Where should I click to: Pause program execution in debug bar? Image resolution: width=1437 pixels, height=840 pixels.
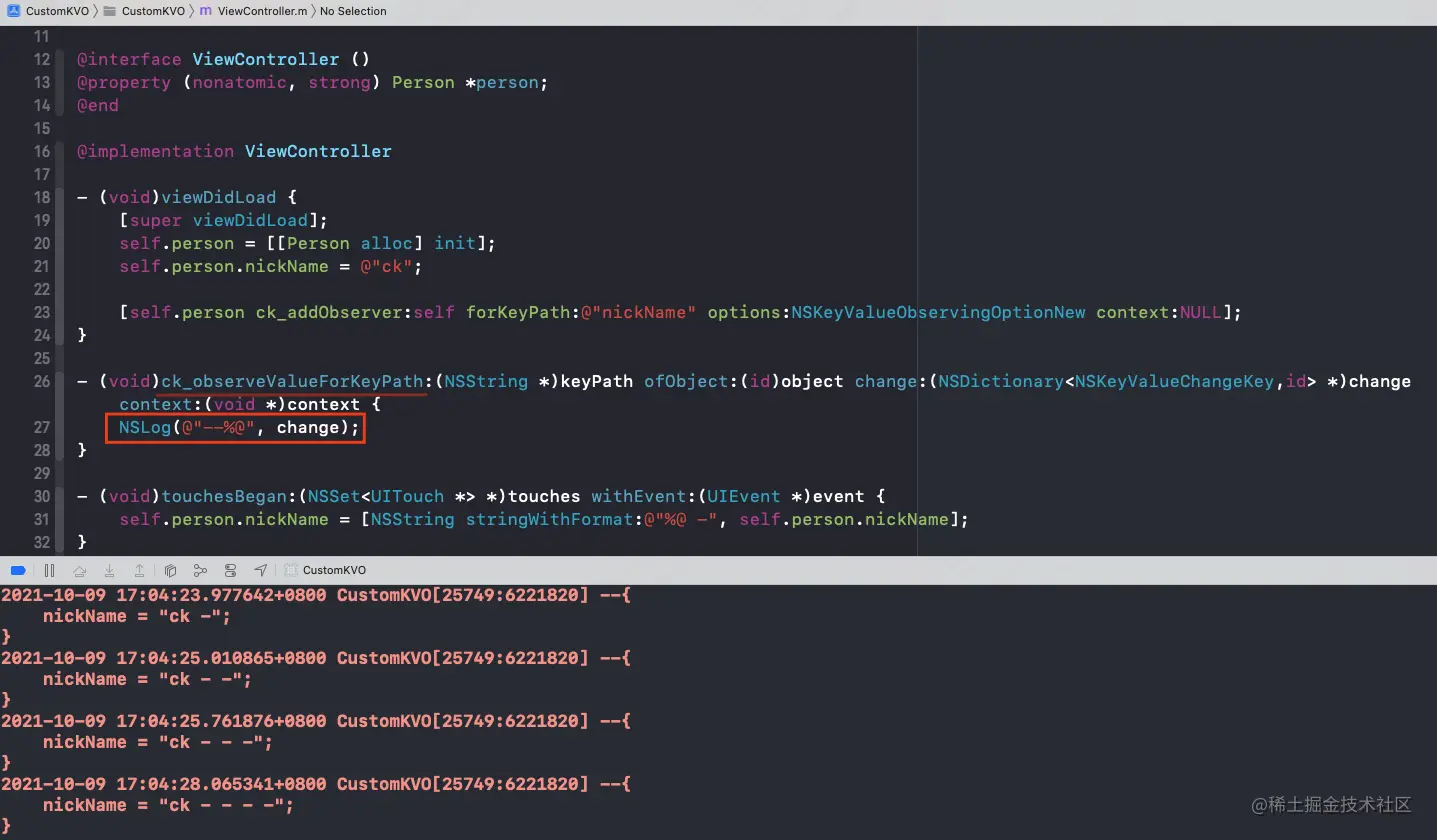pos(49,570)
